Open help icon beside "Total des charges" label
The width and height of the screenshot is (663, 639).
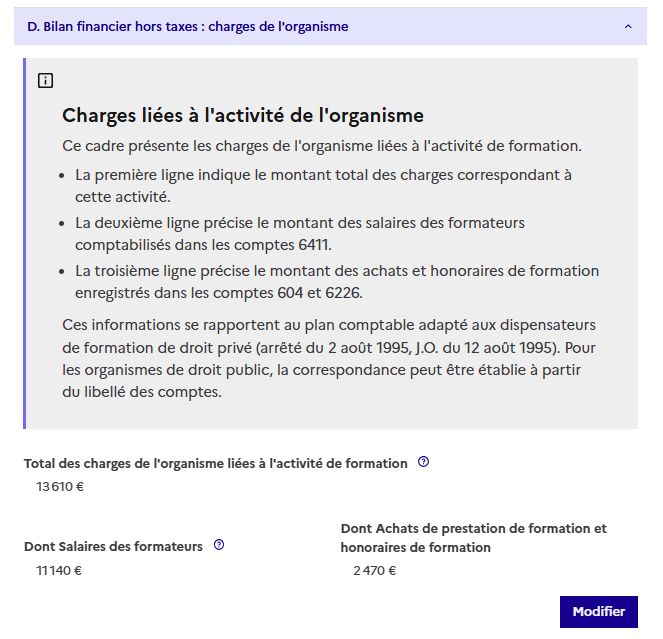click(423, 462)
